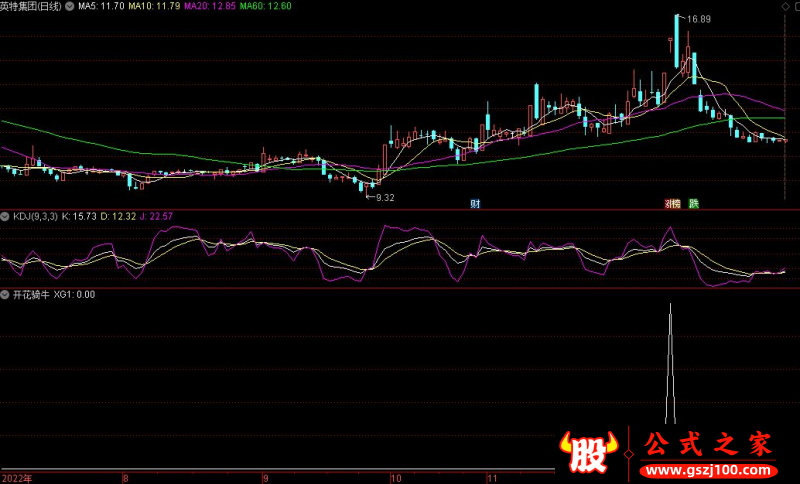This screenshot has width=800, height=484.
Task: Click the red 榜 marker icon
Action: point(673,204)
